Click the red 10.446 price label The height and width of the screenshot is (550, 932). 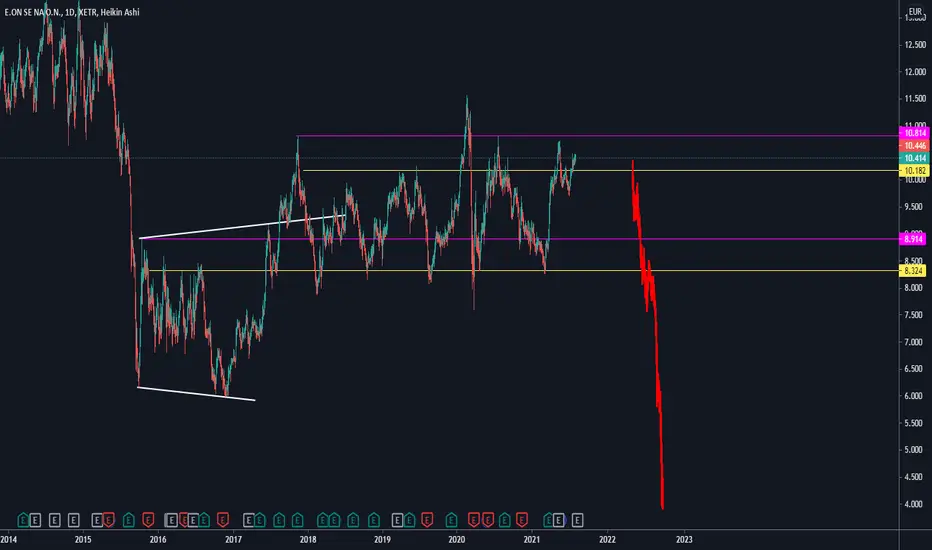[915, 146]
